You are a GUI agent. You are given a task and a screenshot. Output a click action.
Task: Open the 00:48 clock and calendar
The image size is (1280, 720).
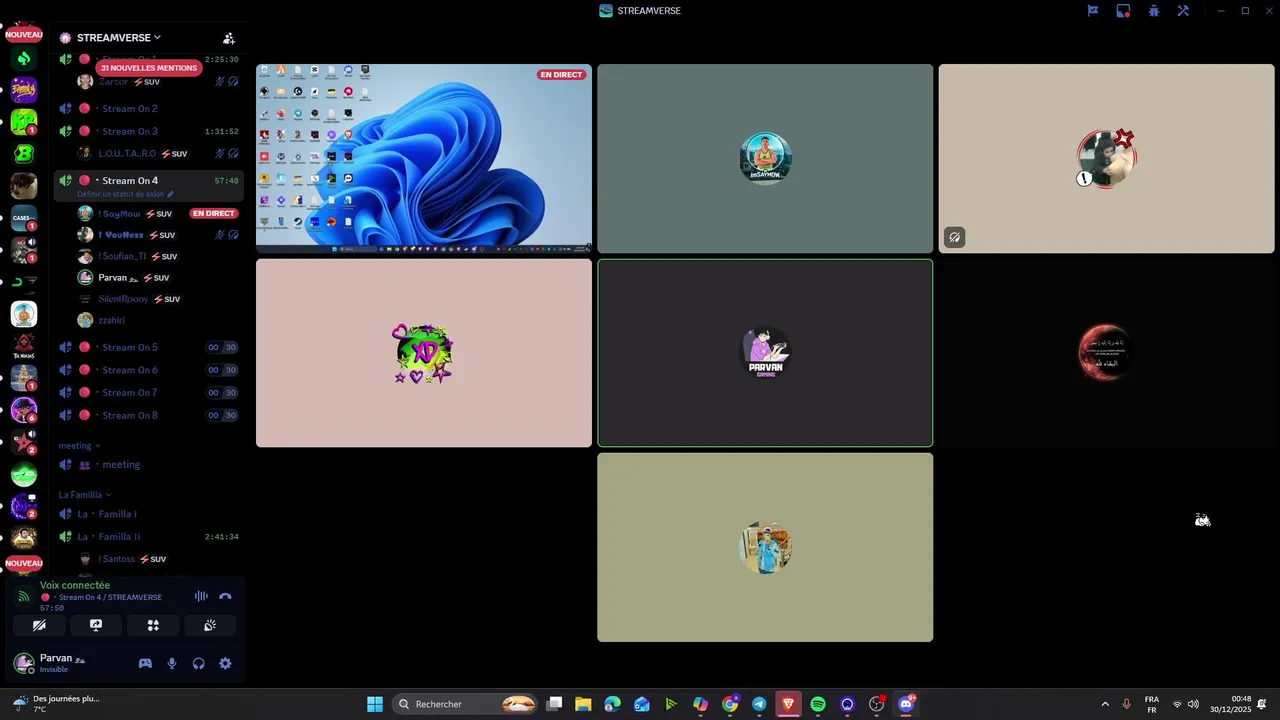coord(1230,704)
